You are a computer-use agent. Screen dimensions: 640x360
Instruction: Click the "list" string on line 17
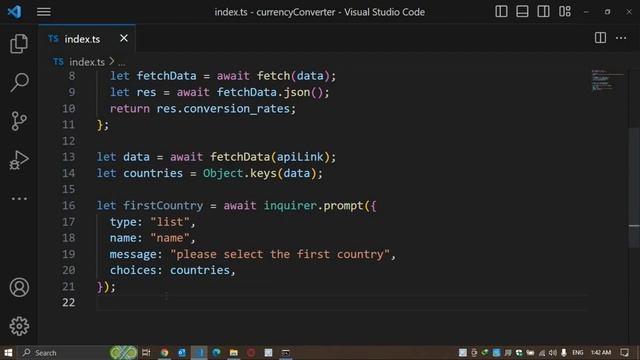pyautogui.click(x=170, y=222)
